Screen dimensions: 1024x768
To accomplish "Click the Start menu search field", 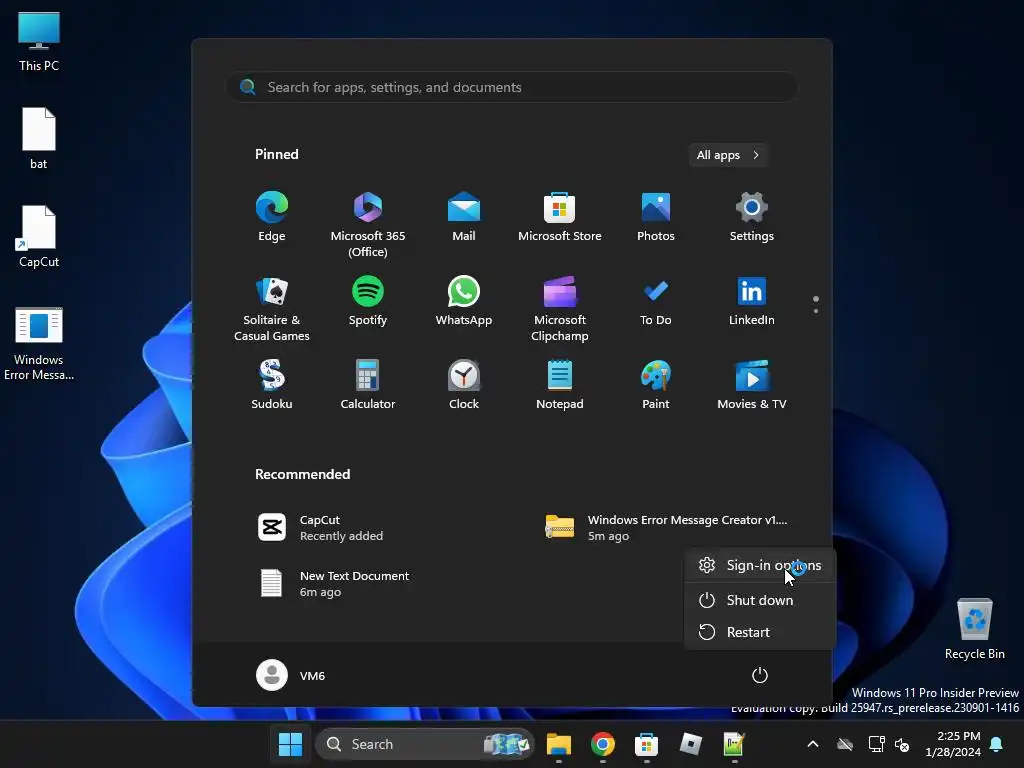I will [x=512, y=87].
